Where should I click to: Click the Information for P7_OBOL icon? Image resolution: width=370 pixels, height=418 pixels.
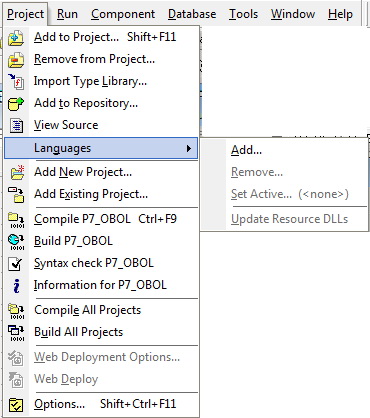[x=16, y=286]
